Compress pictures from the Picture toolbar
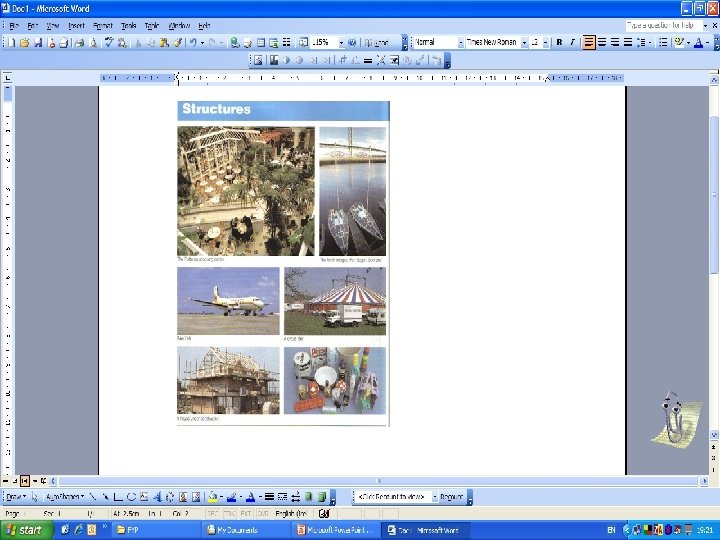 pos(381,60)
